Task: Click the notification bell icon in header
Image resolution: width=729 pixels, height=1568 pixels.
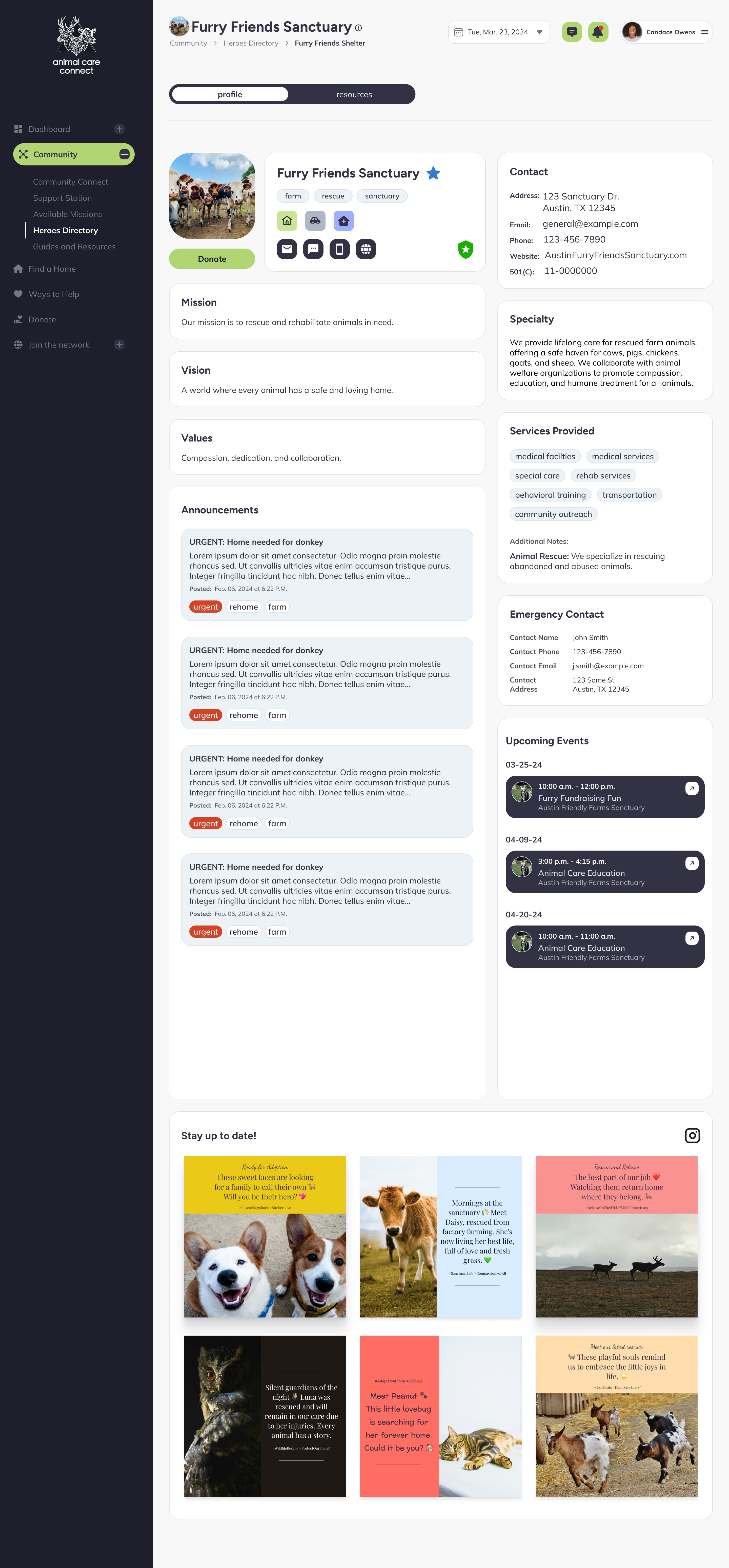Action: point(598,31)
